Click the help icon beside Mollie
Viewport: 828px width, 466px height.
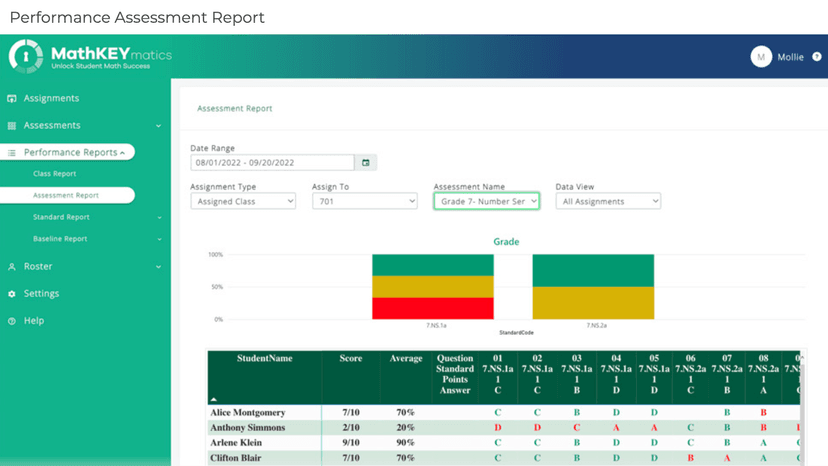tap(817, 57)
